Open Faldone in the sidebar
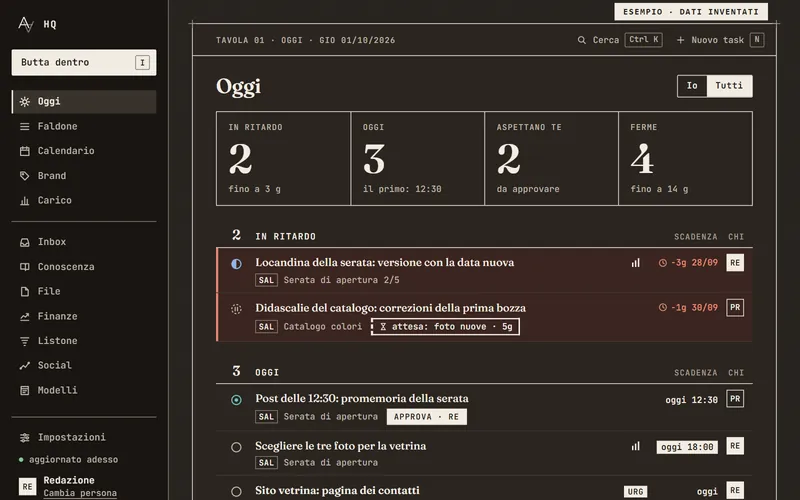800x500 pixels. (84, 127)
